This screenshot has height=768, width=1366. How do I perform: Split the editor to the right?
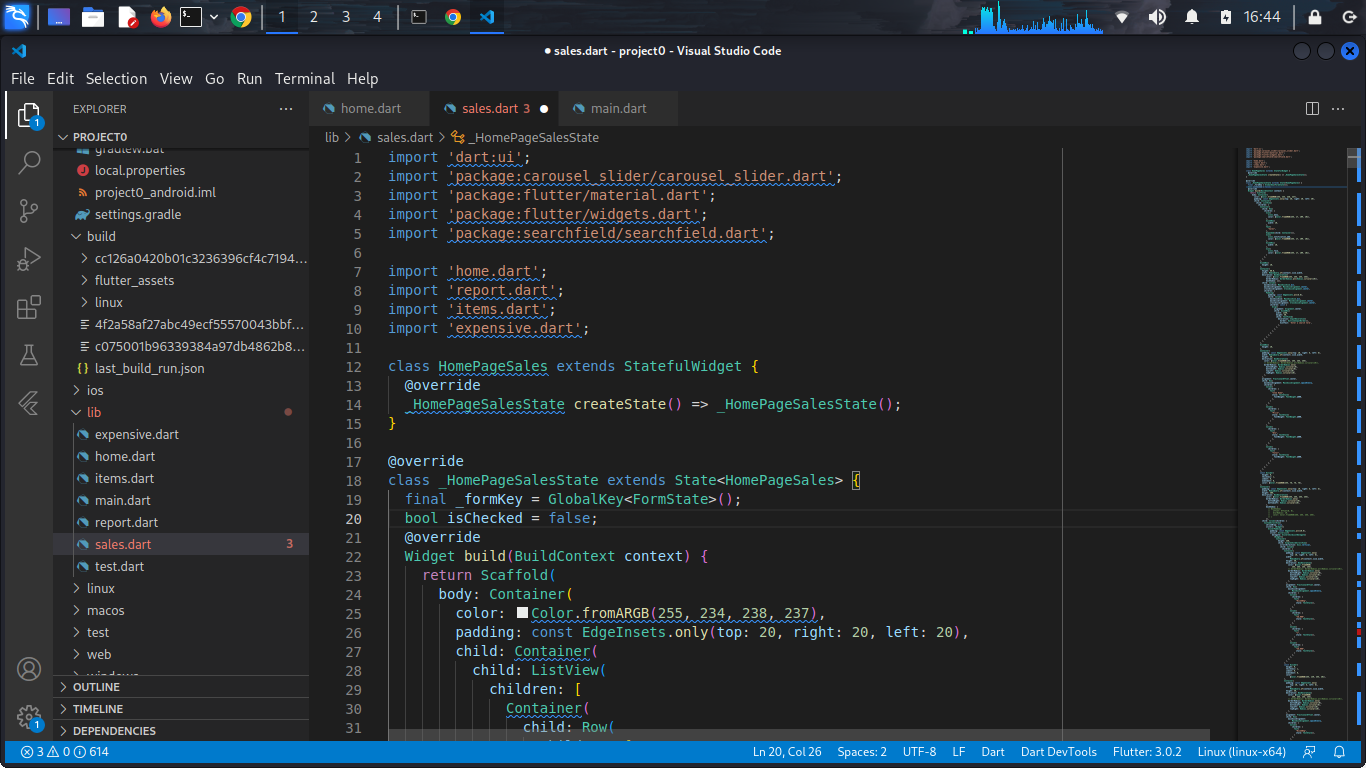point(1313,108)
